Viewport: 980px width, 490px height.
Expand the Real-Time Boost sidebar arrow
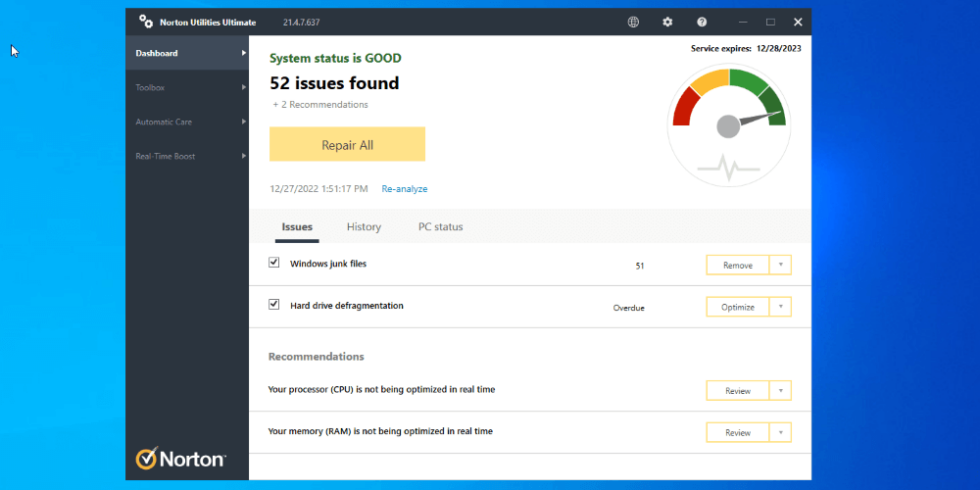[x=244, y=156]
